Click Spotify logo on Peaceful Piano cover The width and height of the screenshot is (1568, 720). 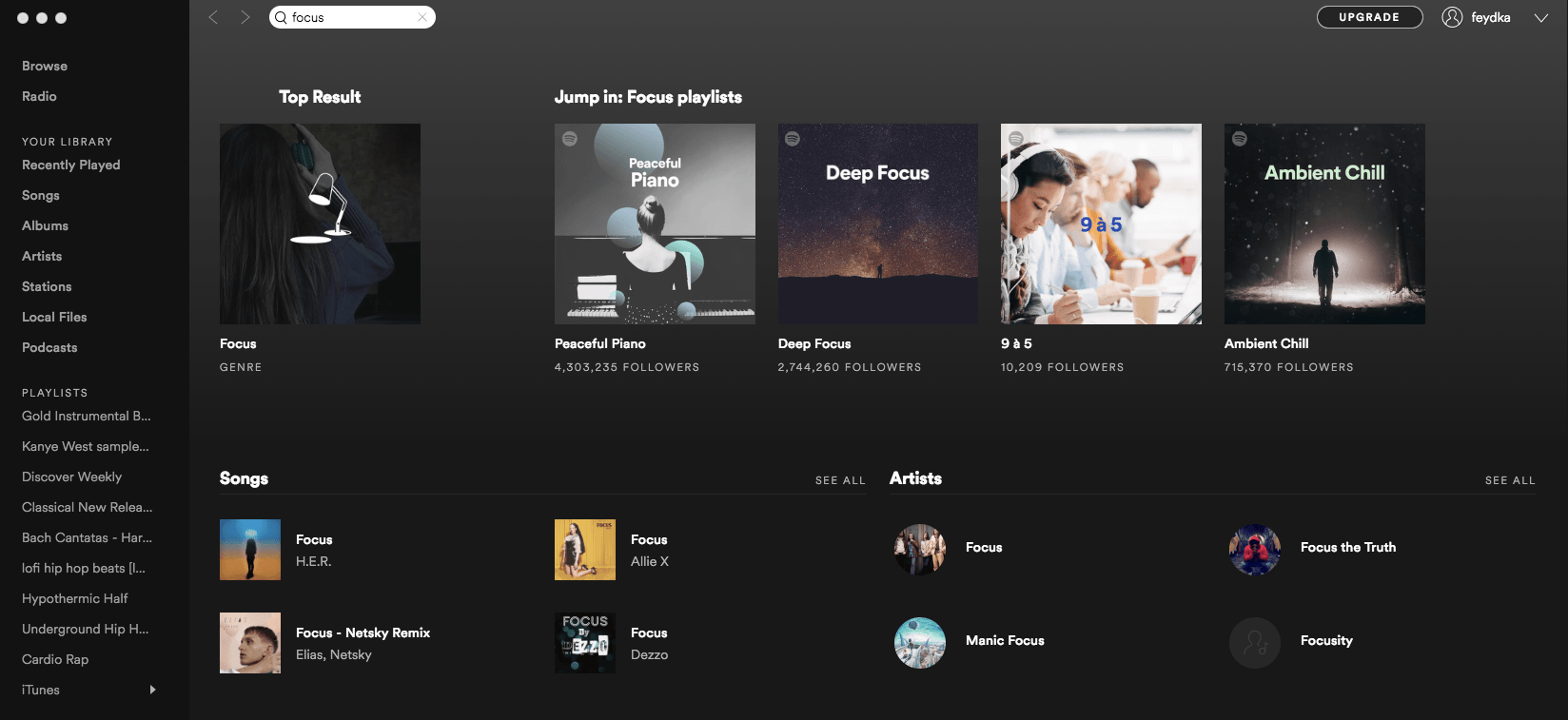tap(570, 138)
